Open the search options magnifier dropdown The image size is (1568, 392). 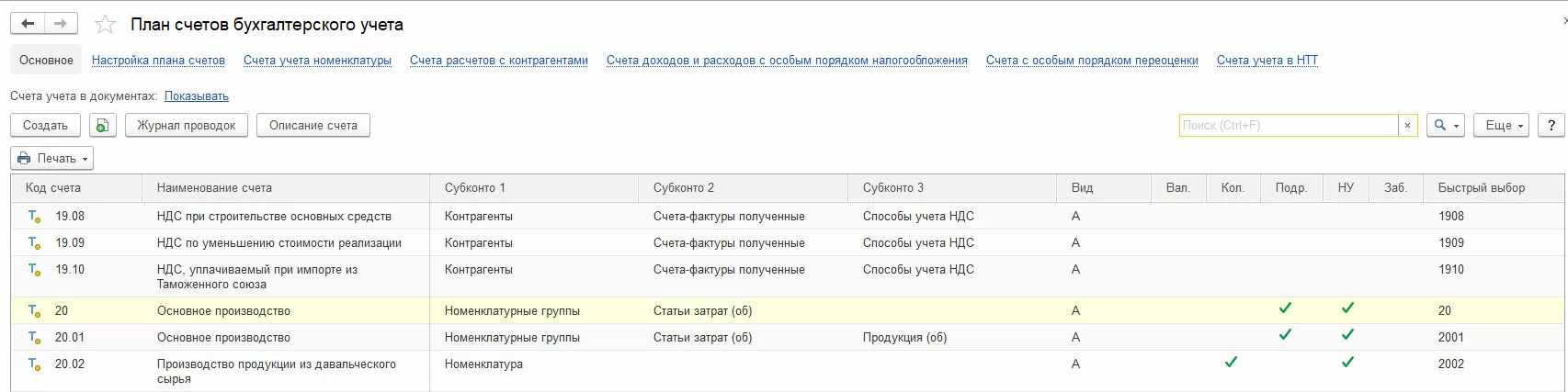pos(1445,126)
